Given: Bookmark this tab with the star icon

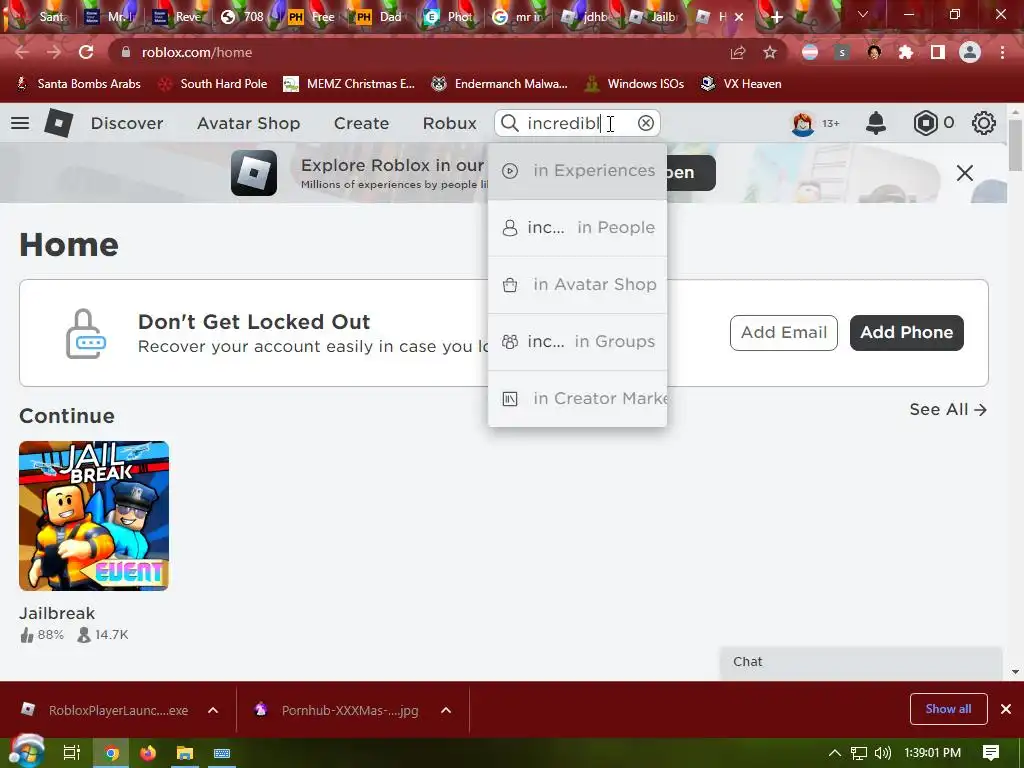Looking at the screenshot, I should (770, 52).
